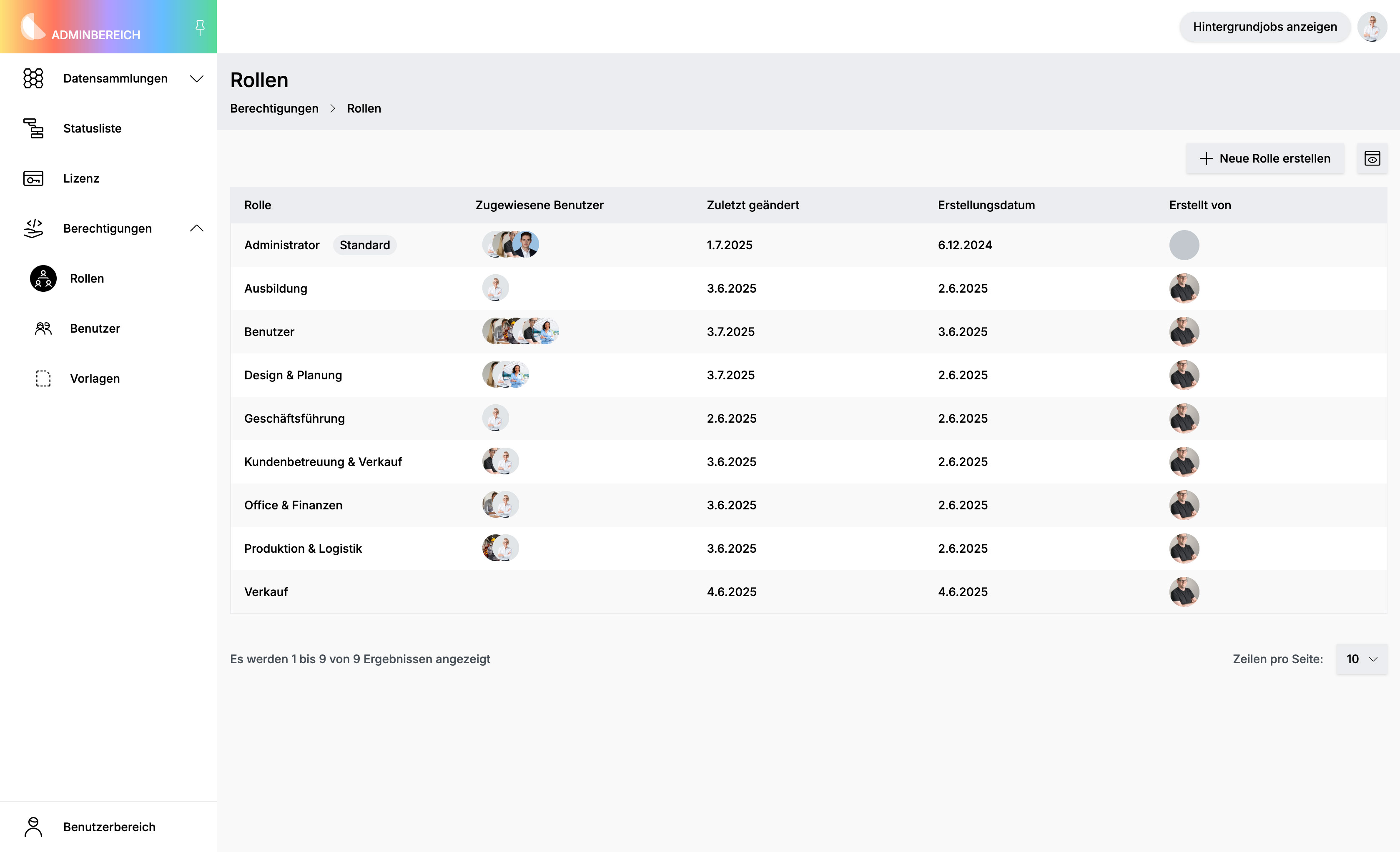Click the Erstellungsdatum column header
This screenshot has height=852, width=1400.
986,205
